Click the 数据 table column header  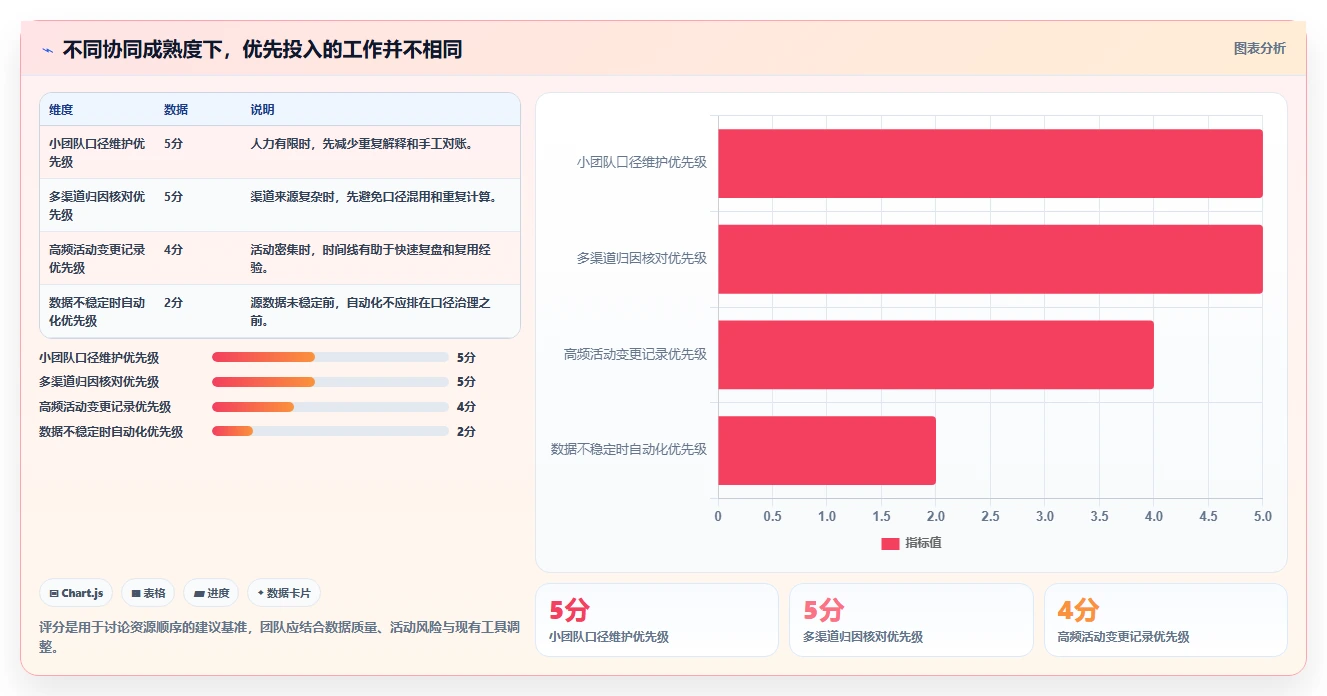176,110
